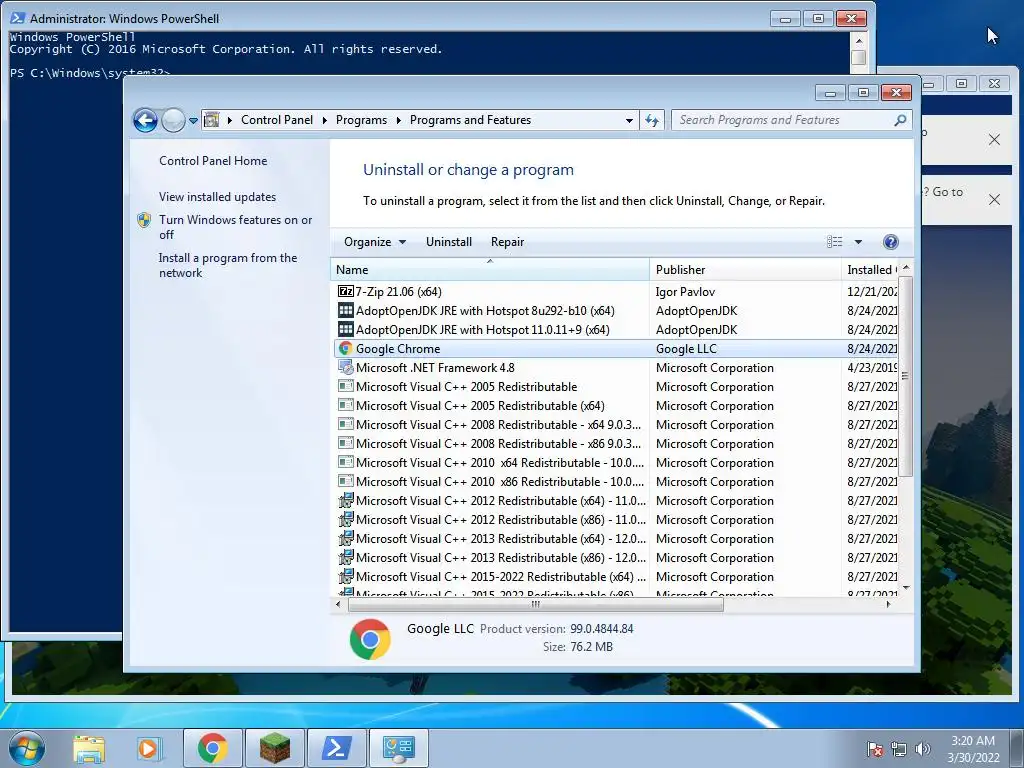Image resolution: width=1024 pixels, height=768 pixels.
Task: Open Help with the question mark icon
Action: point(890,242)
